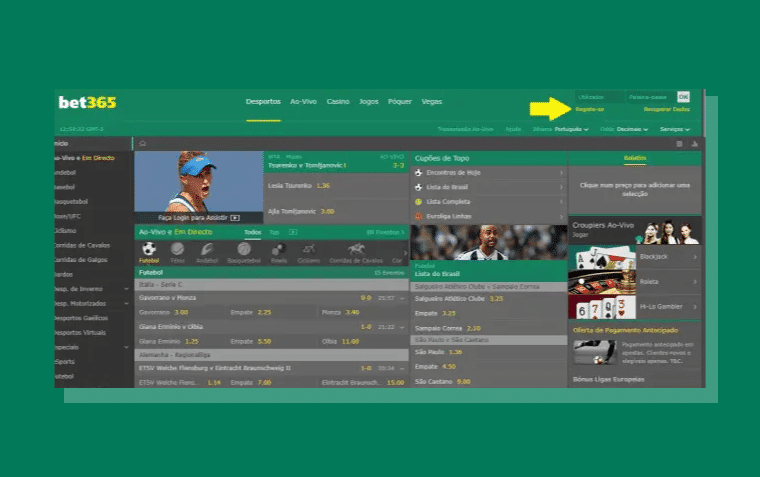Image resolution: width=760 pixels, height=477 pixels.
Task: Select the Futebol soccer ball icon
Action: (x=149, y=249)
